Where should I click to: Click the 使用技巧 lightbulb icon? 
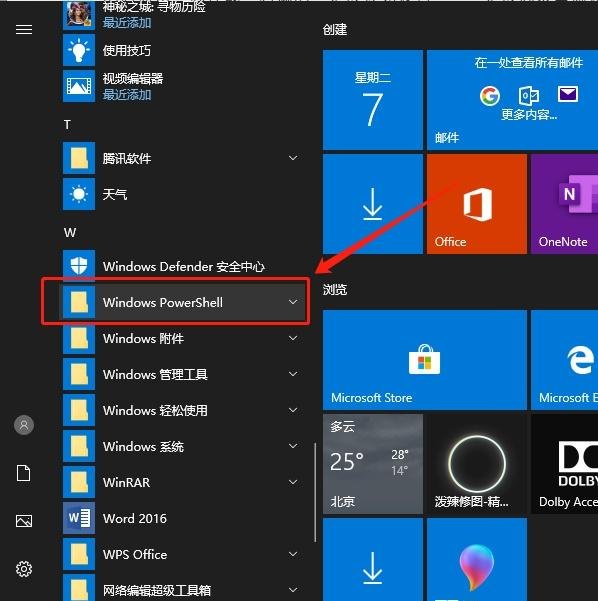pyautogui.click(x=79, y=50)
